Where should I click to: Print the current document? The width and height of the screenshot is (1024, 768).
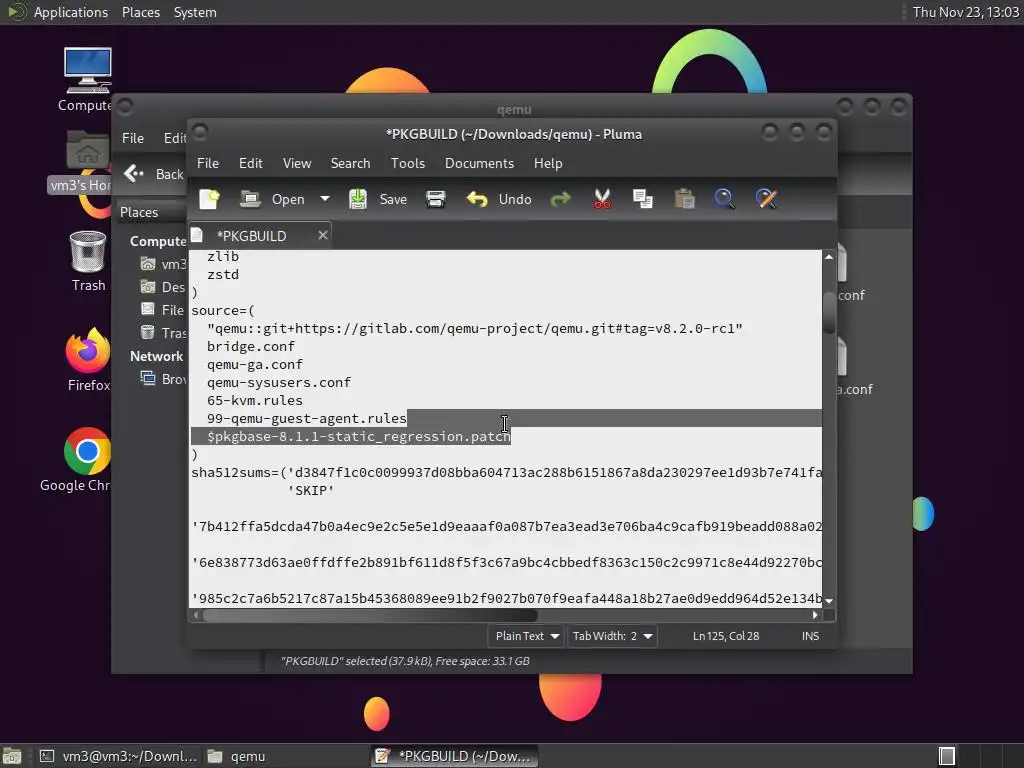coord(436,199)
